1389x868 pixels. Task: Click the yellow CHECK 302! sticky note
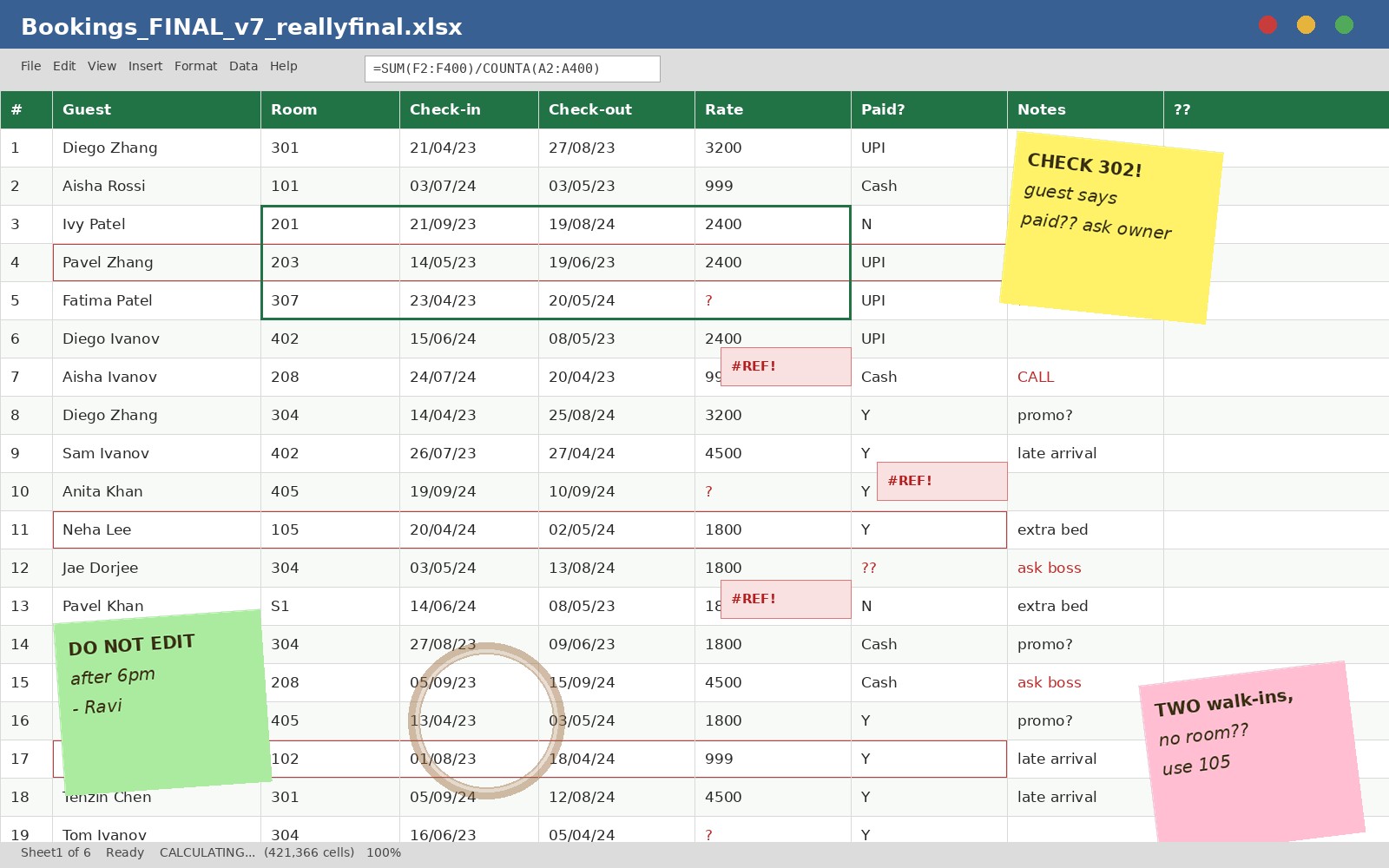[x=1111, y=227]
